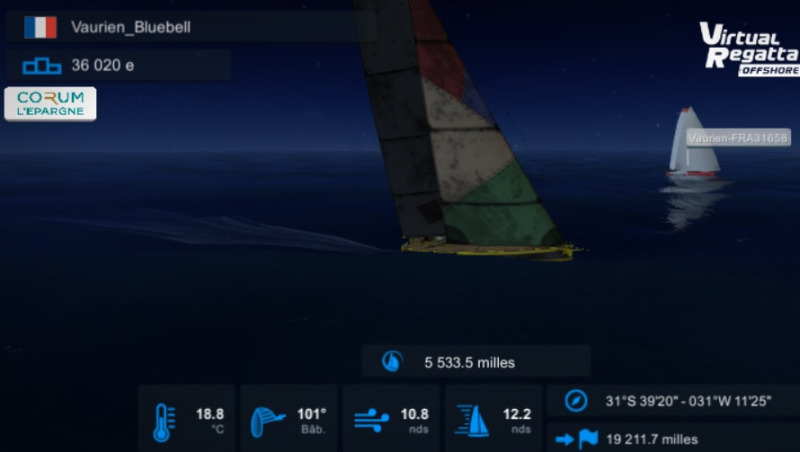Click the sail angle icon
This screenshot has width=800, height=452.
pos(267,422)
